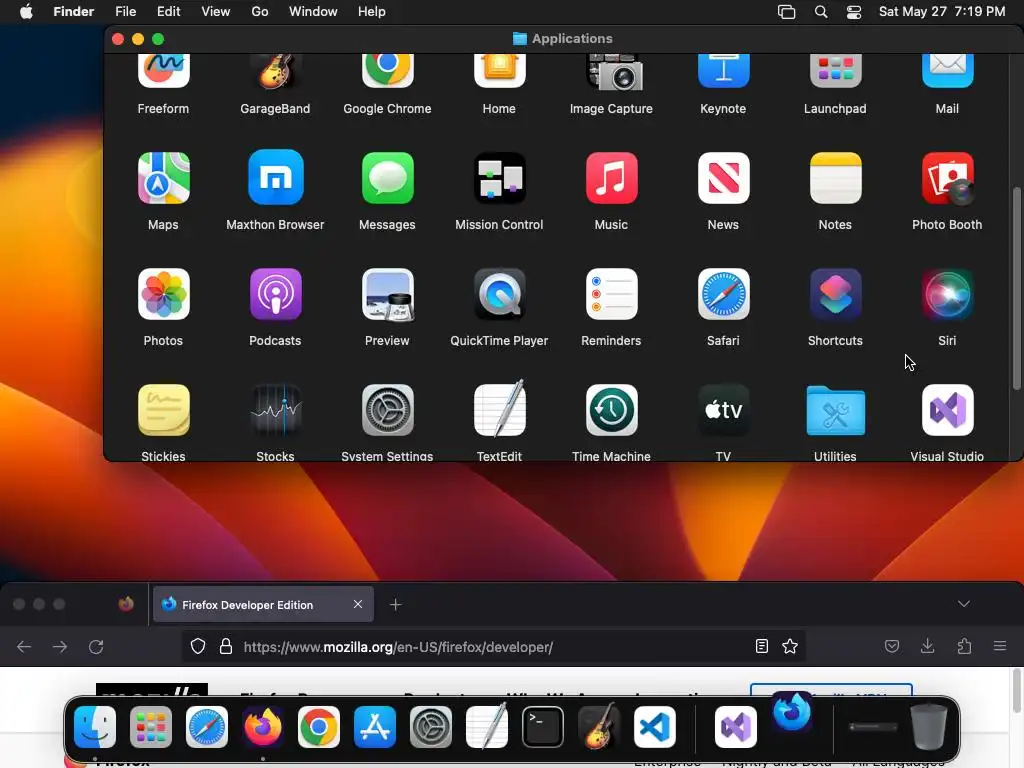
Task: Select the Mail app icon
Action: pyautogui.click(x=947, y=71)
